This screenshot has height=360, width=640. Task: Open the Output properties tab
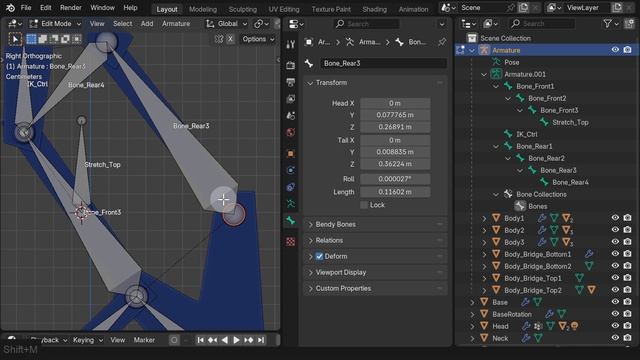tap(291, 82)
